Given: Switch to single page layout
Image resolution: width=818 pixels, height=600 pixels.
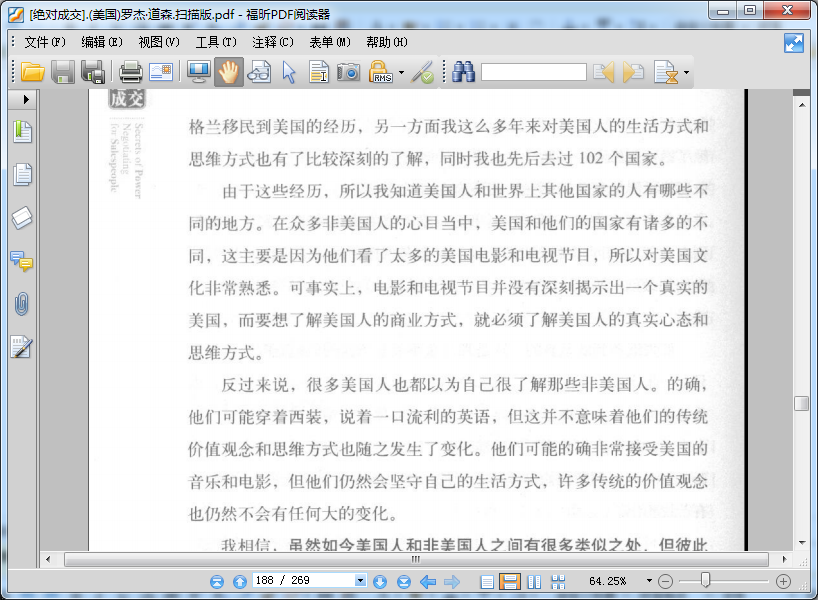Looking at the screenshot, I should pyautogui.click(x=487, y=582).
